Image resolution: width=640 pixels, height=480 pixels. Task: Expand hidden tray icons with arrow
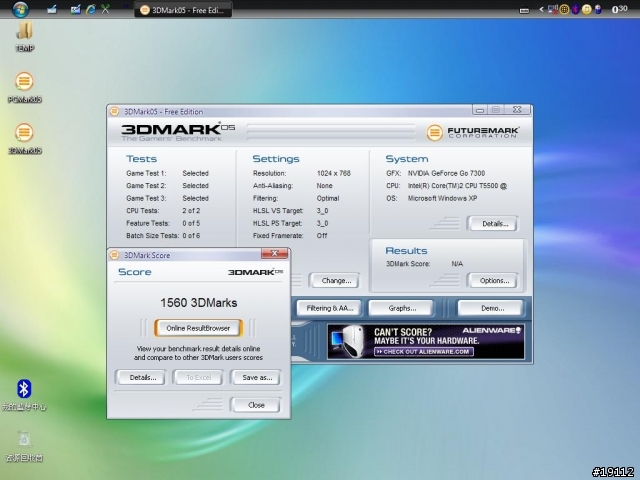click(x=541, y=9)
